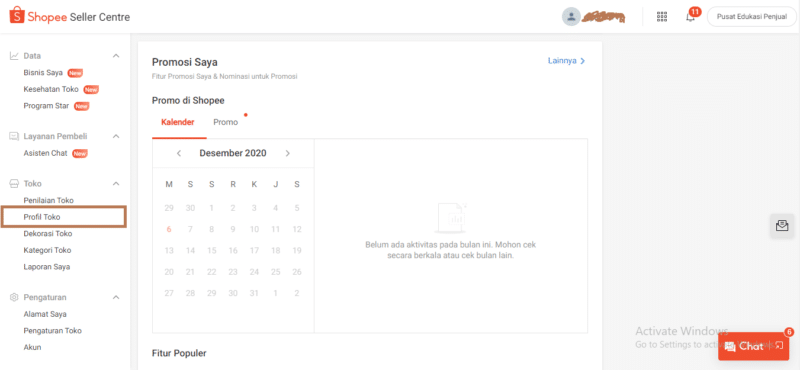Expand the Chat window arrow icon
Image resolution: width=800 pixels, height=370 pixels.
779,346
